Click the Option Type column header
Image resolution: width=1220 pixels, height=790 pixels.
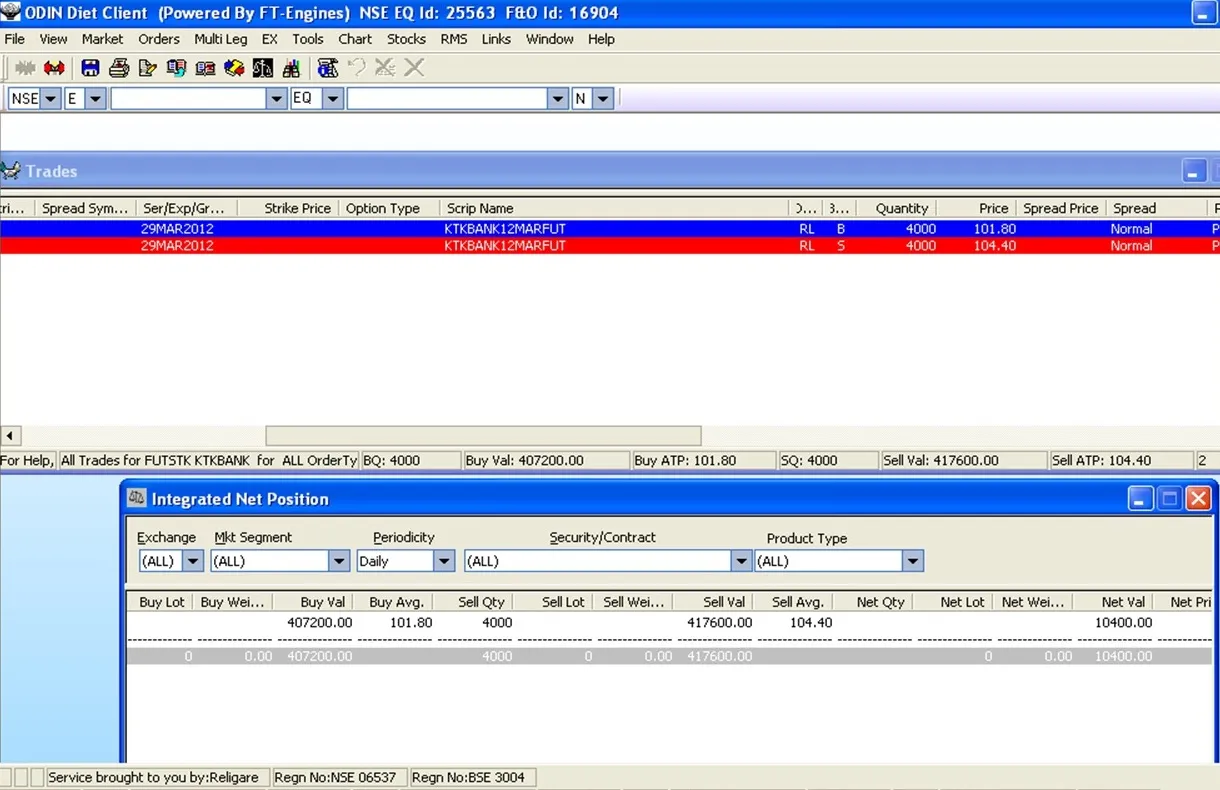(x=389, y=208)
